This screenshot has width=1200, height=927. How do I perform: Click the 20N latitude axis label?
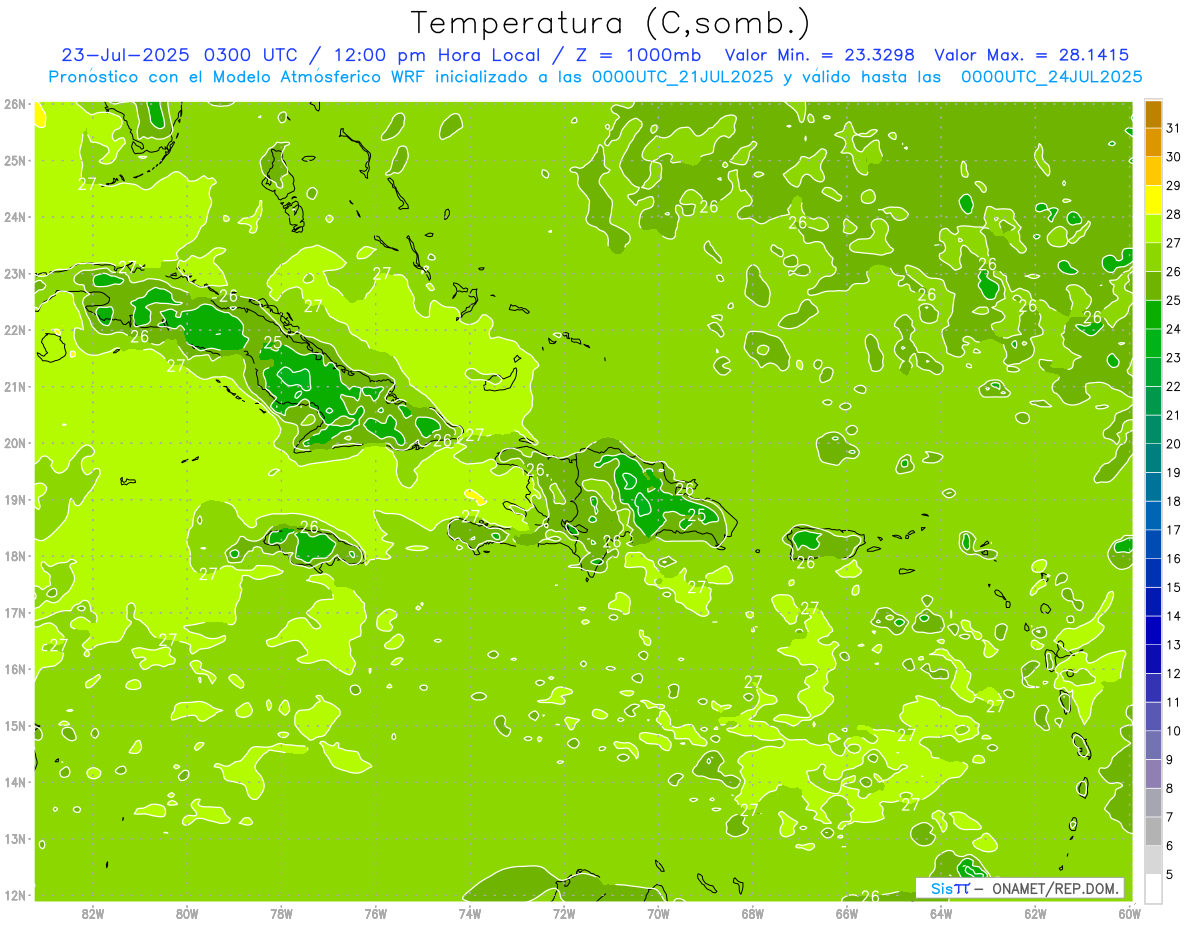[15, 443]
